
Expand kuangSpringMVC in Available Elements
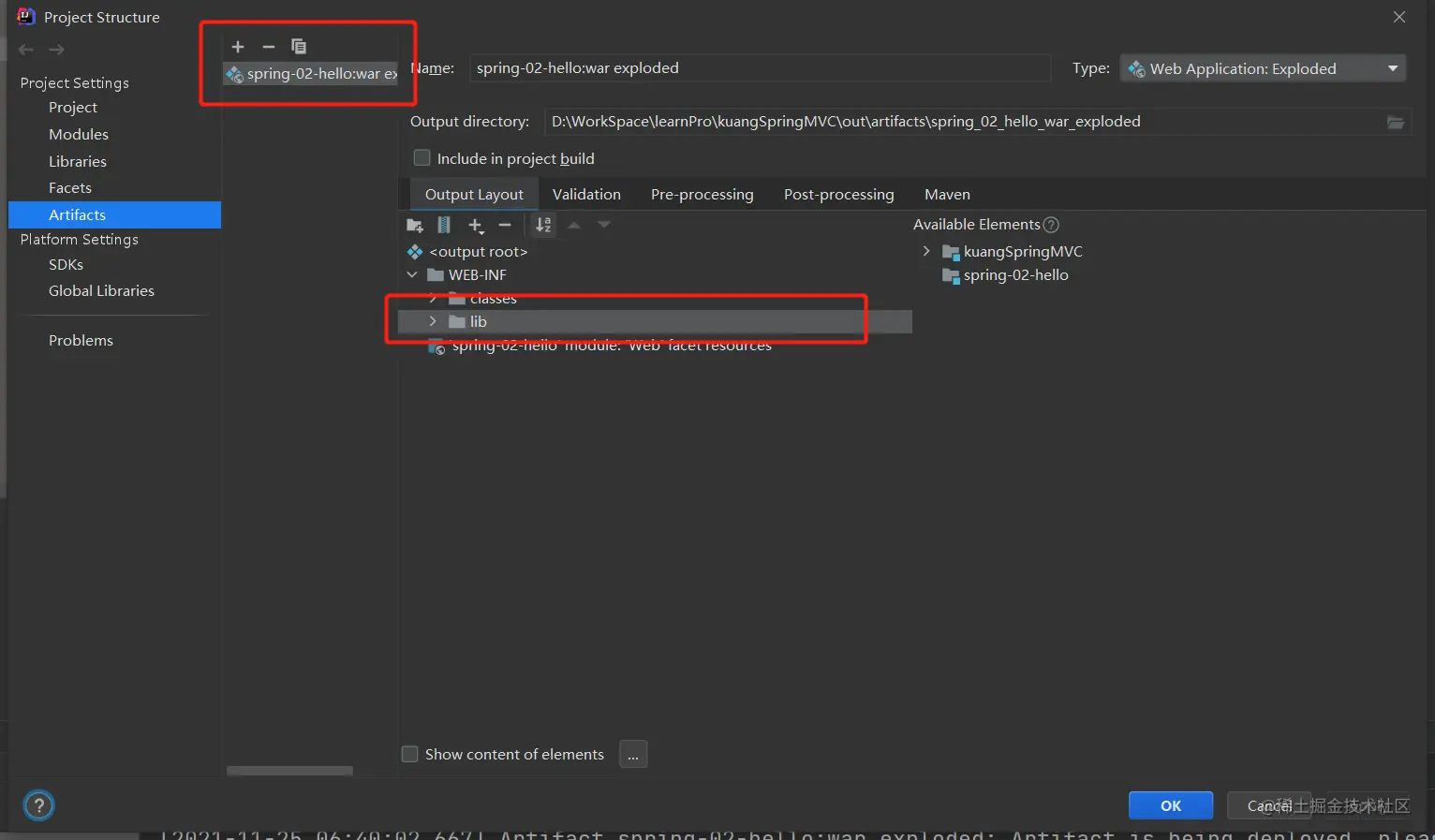(x=926, y=251)
